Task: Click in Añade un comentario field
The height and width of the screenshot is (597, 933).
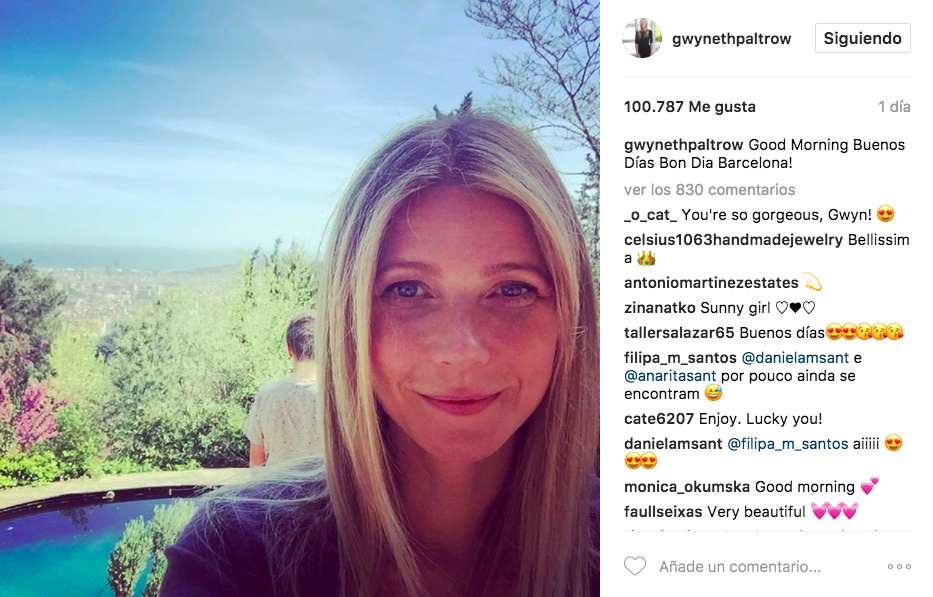Action: 740,567
